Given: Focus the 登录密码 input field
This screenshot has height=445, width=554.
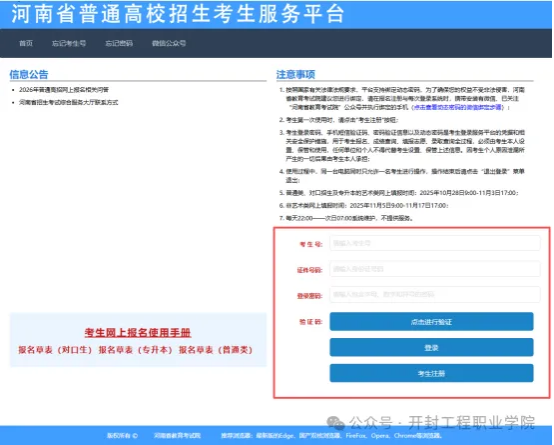Looking at the screenshot, I should [435, 294].
